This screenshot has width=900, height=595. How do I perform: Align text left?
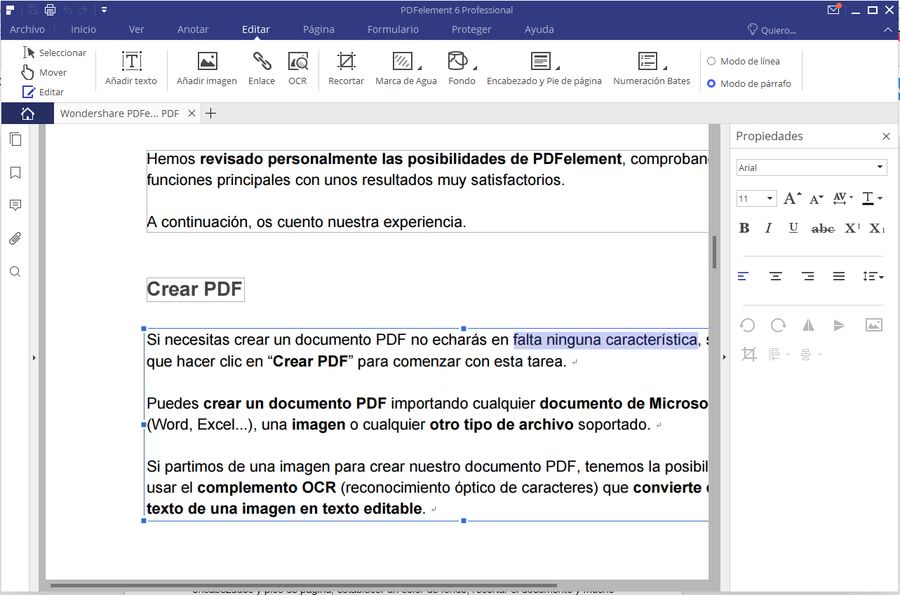743,277
